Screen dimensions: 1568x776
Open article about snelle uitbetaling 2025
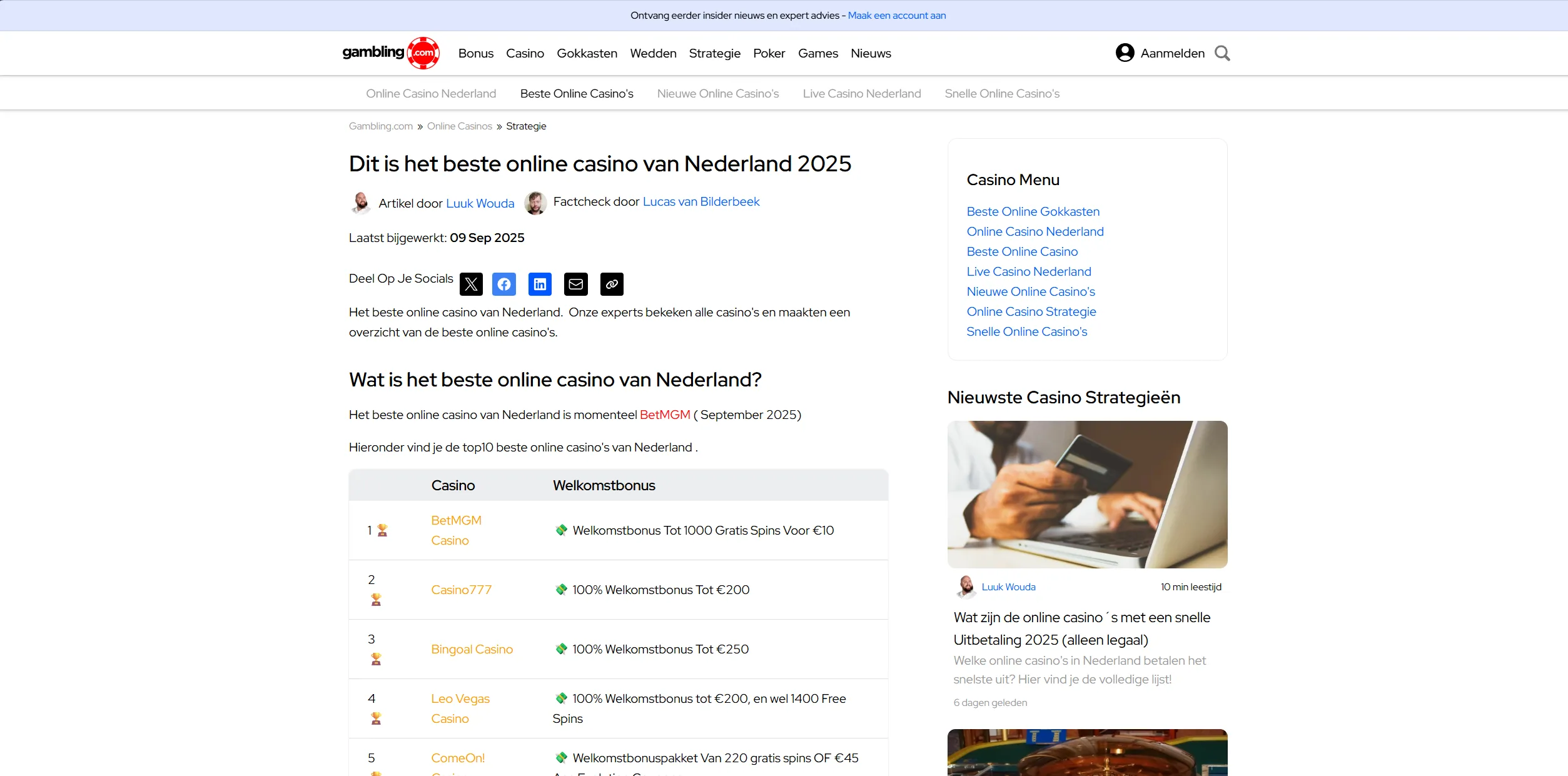[x=1081, y=628]
